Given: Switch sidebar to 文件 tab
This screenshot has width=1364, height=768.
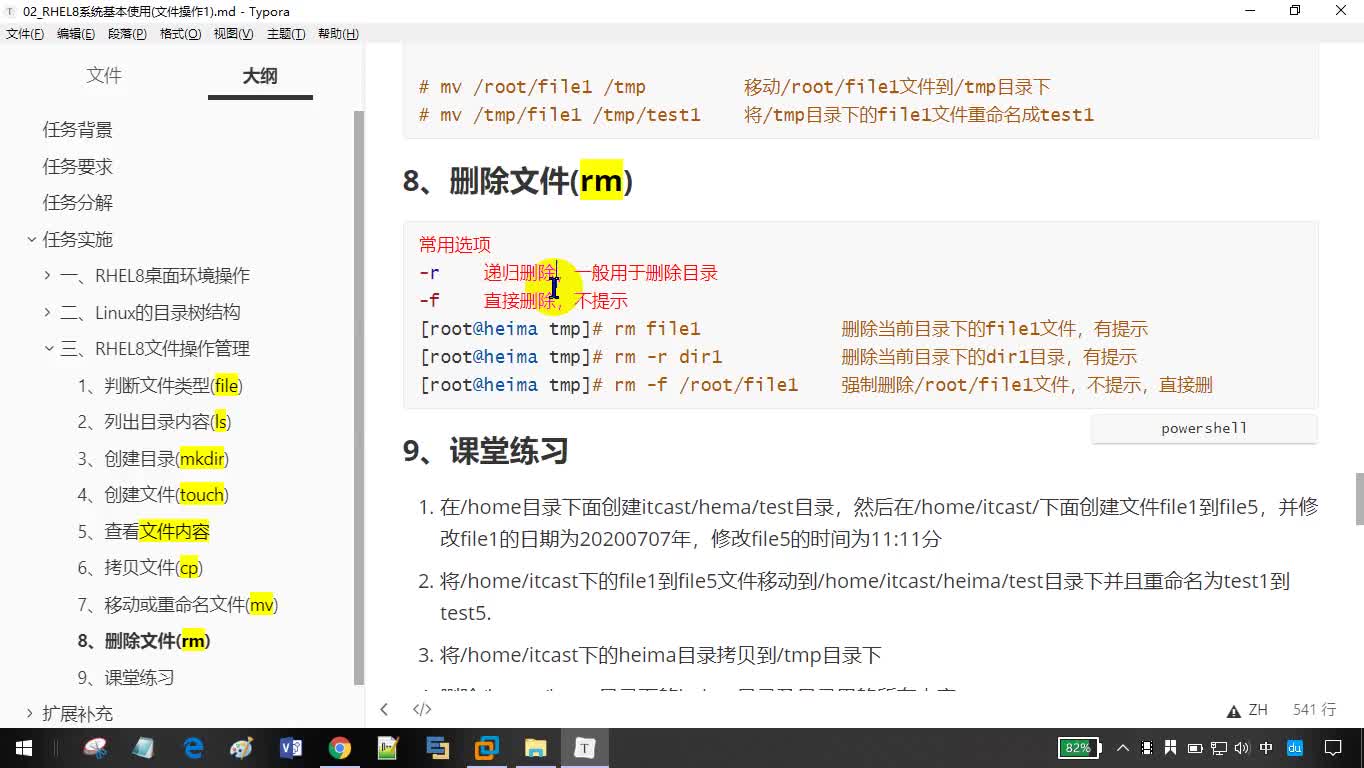Looking at the screenshot, I should pyautogui.click(x=104, y=76).
